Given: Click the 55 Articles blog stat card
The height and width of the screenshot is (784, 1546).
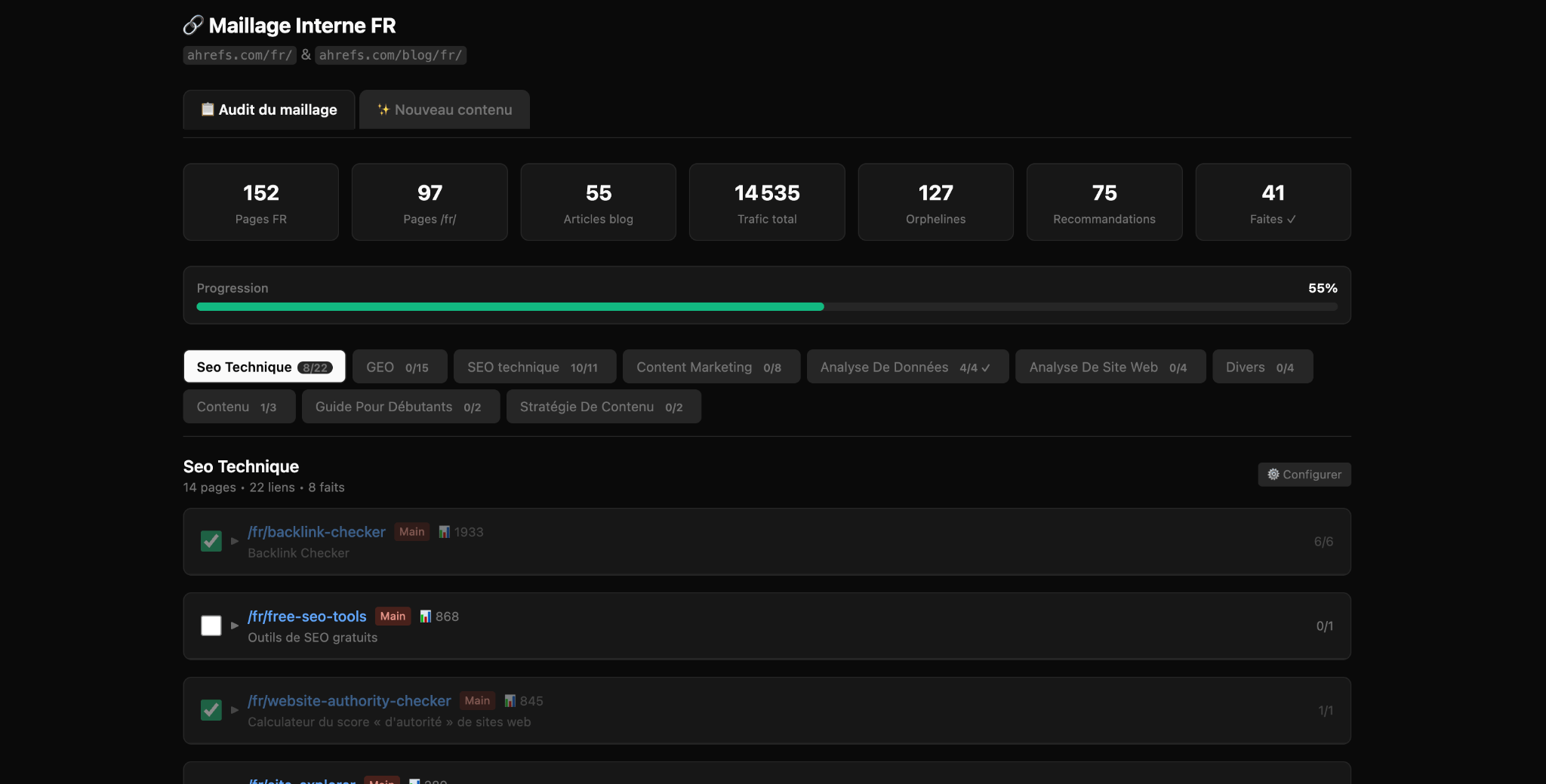Looking at the screenshot, I should (599, 202).
